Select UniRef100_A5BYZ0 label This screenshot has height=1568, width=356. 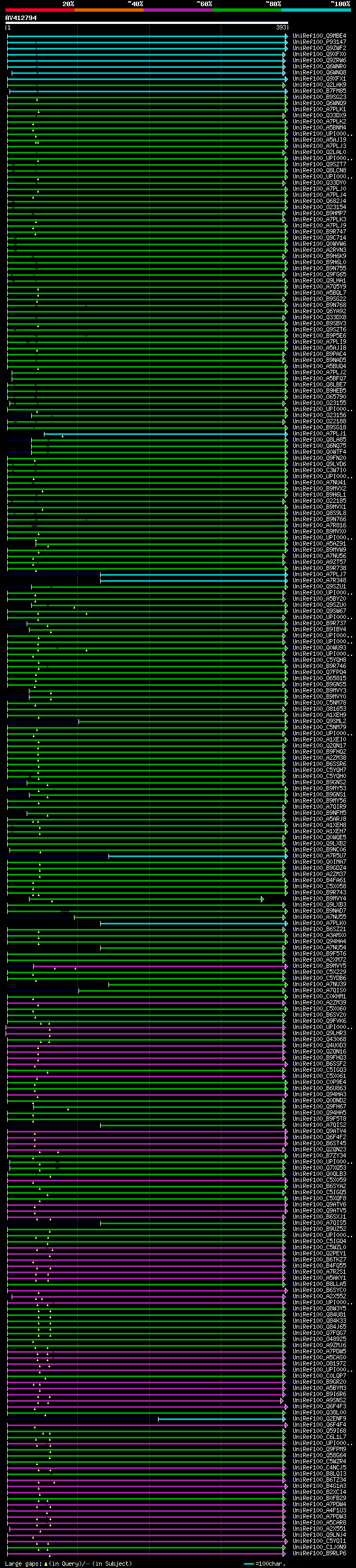pos(319,599)
